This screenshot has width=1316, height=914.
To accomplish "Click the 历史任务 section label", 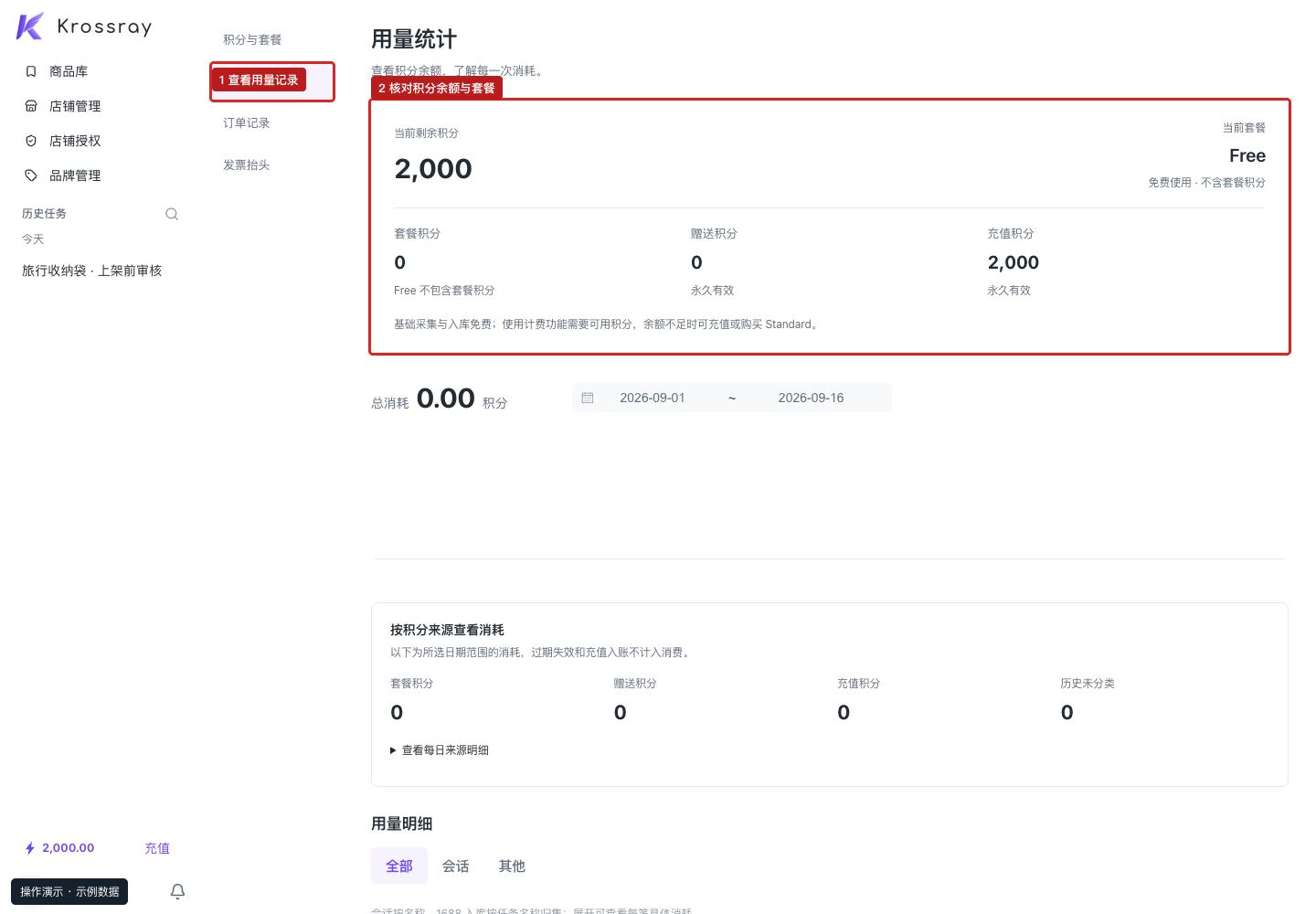I will tap(44, 214).
